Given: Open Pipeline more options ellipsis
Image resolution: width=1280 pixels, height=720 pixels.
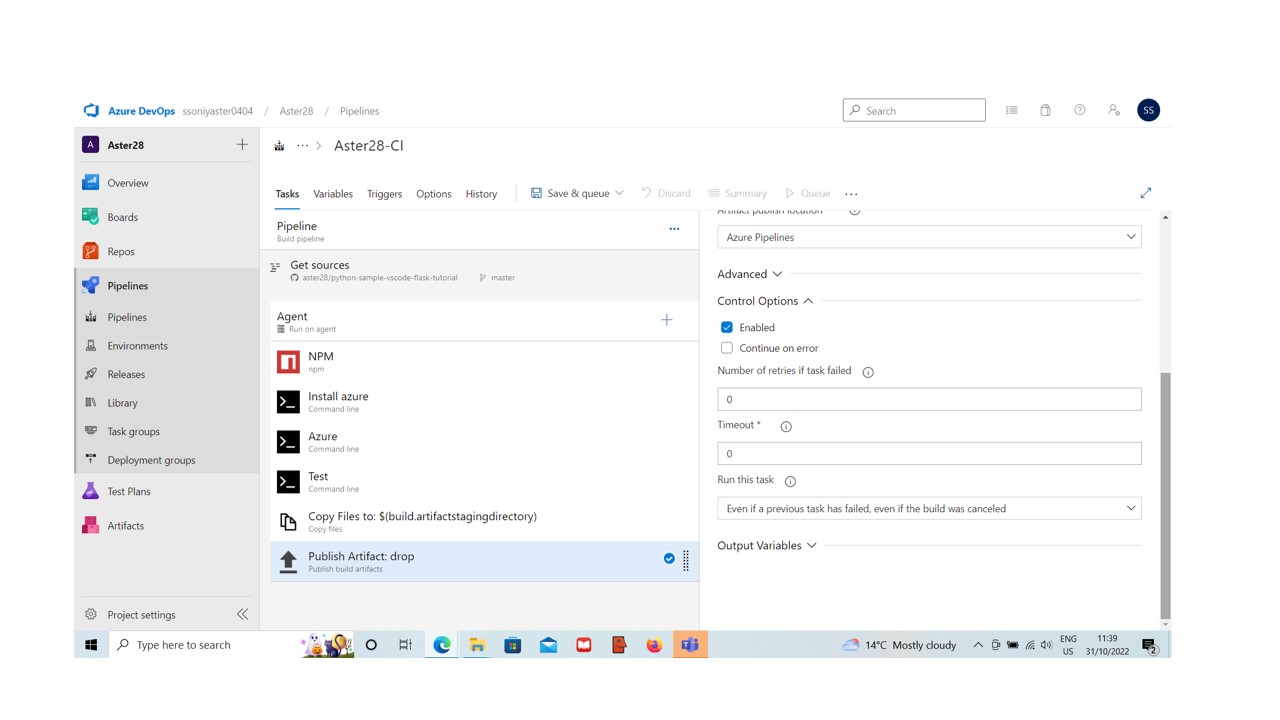Looking at the screenshot, I should (x=674, y=229).
